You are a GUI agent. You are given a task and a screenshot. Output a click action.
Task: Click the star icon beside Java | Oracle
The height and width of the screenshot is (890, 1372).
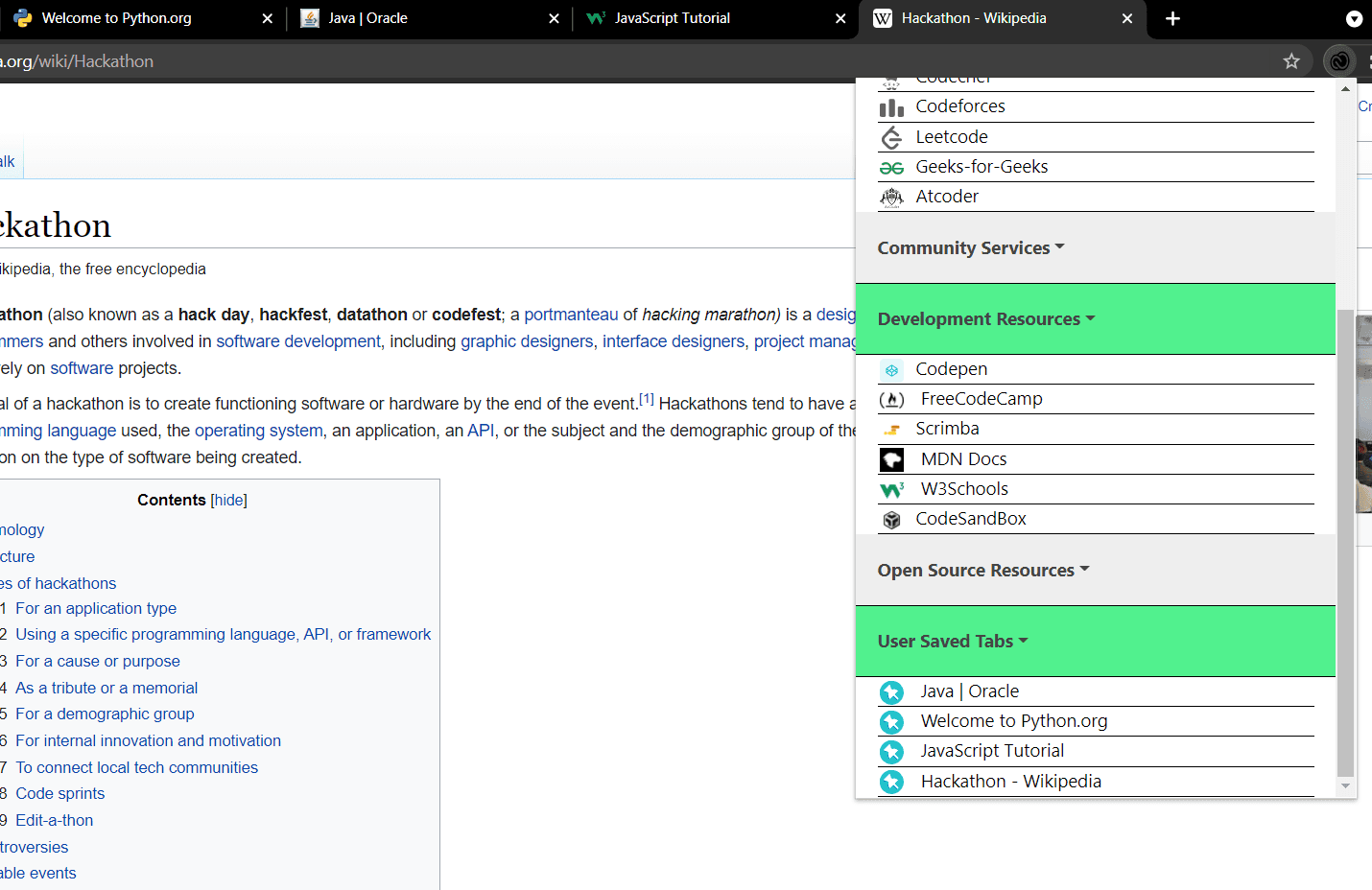point(891,692)
